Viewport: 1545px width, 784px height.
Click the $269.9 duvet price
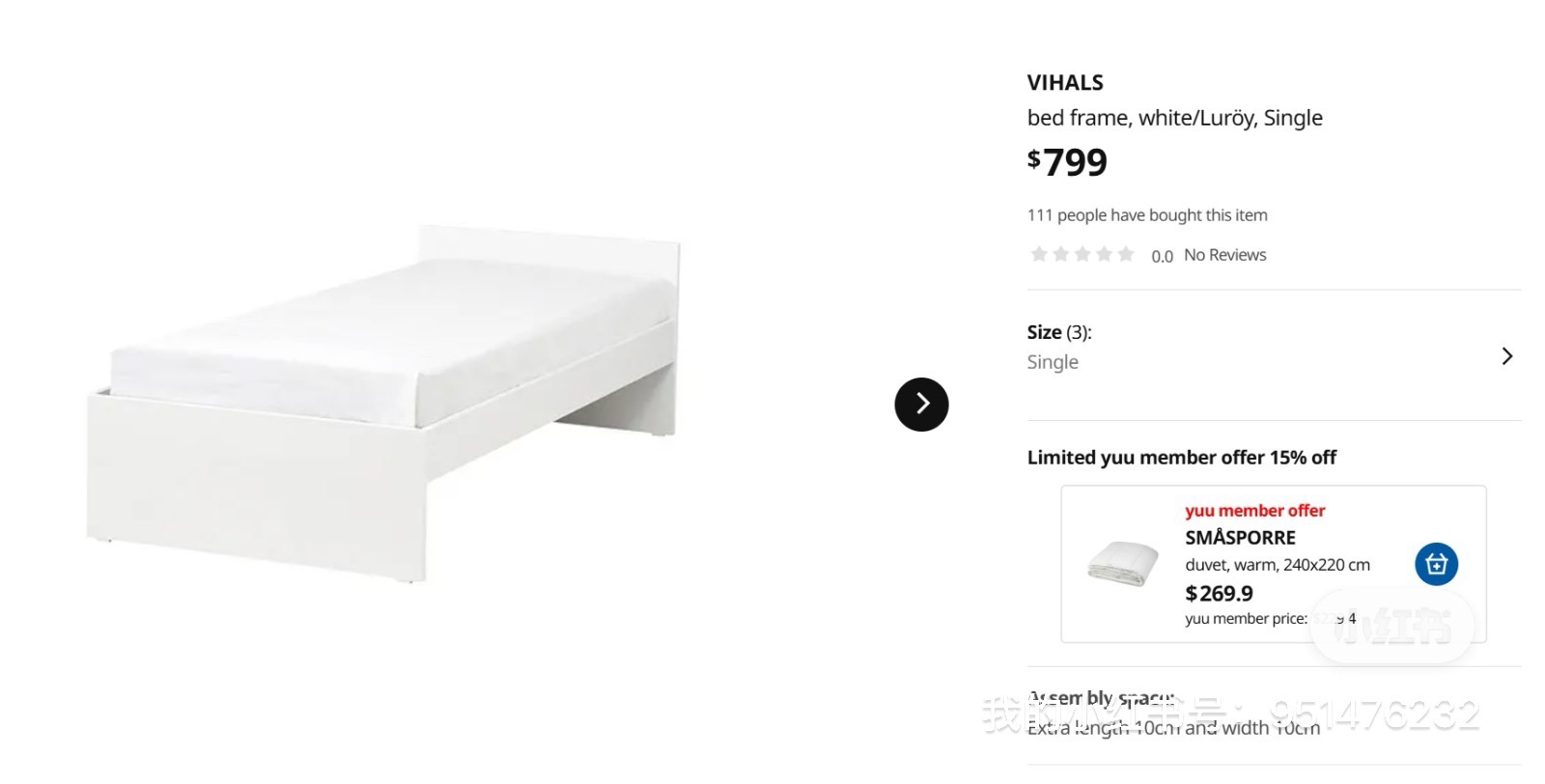click(x=1219, y=594)
